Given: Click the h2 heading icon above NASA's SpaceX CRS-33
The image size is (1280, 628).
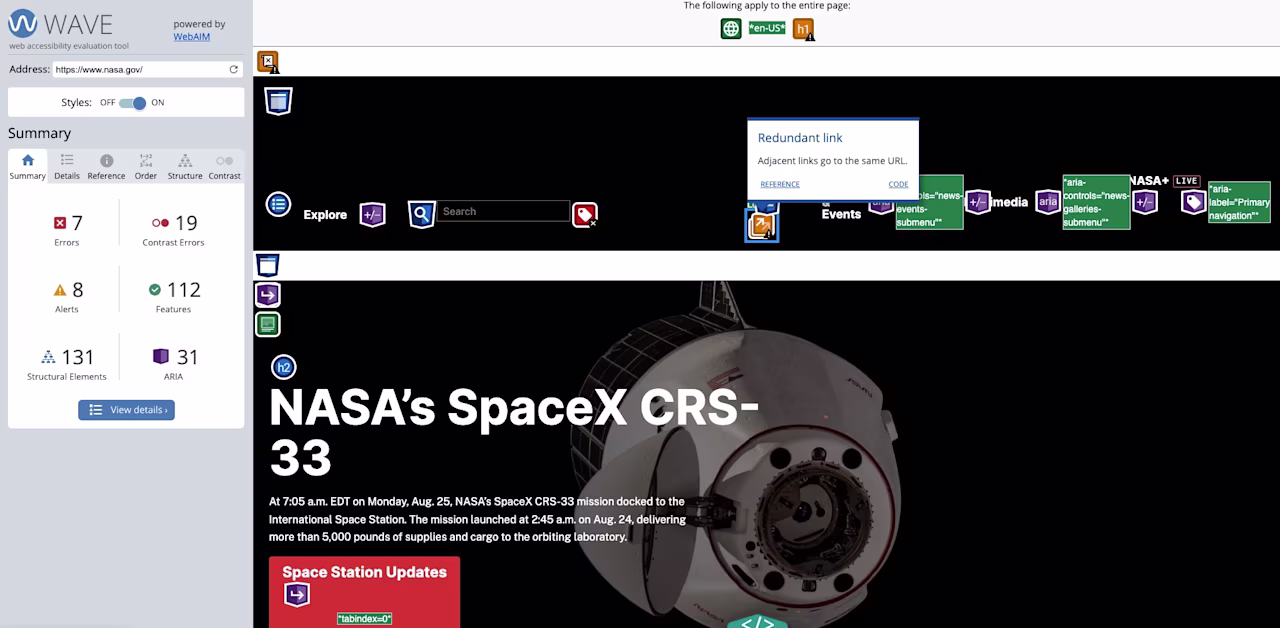Looking at the screenshot, I should pos(284,367).
